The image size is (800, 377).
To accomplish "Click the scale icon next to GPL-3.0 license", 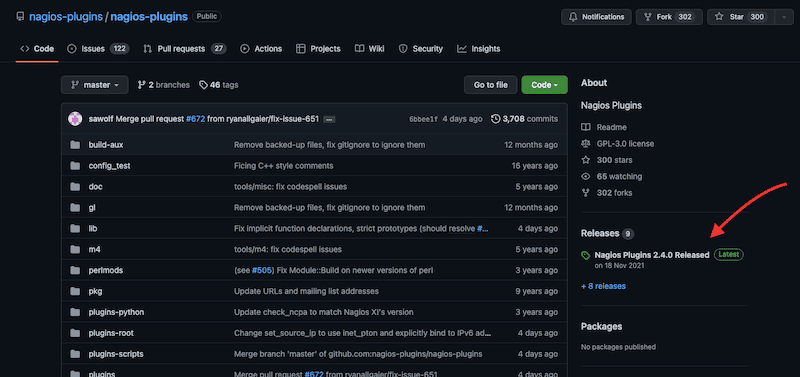I will (586, 144).
